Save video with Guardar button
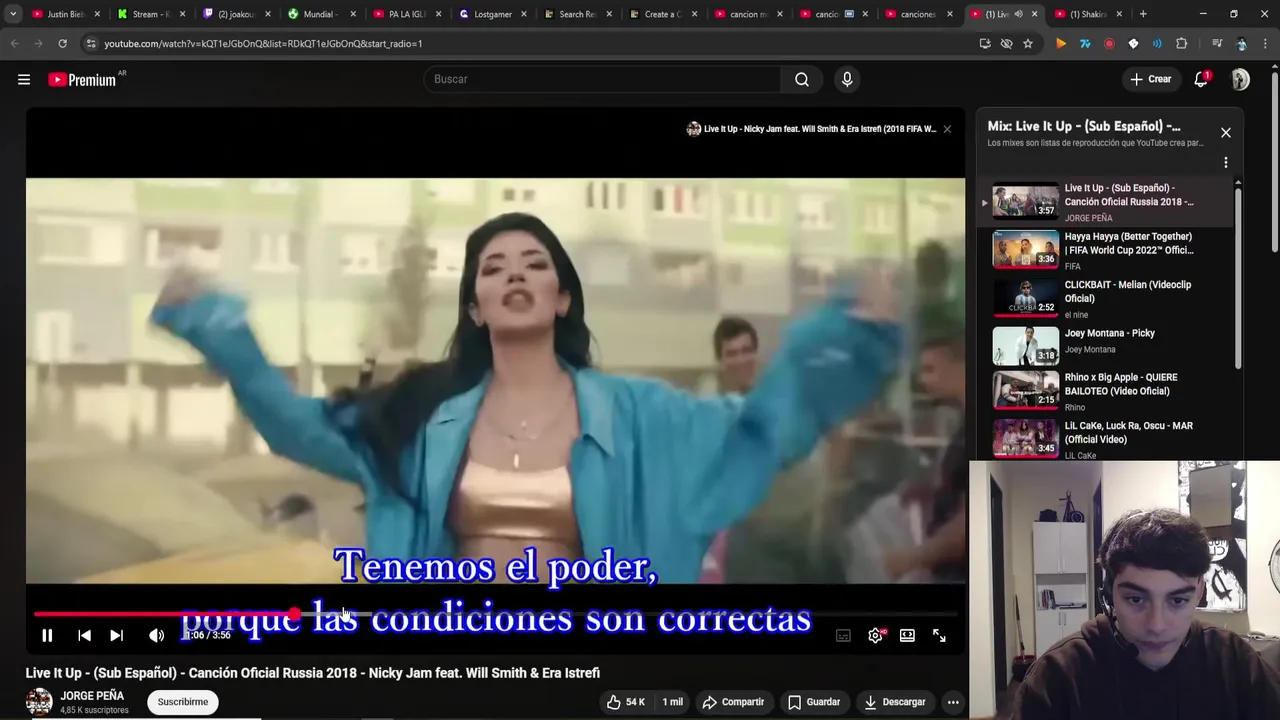 coord(813,702)
